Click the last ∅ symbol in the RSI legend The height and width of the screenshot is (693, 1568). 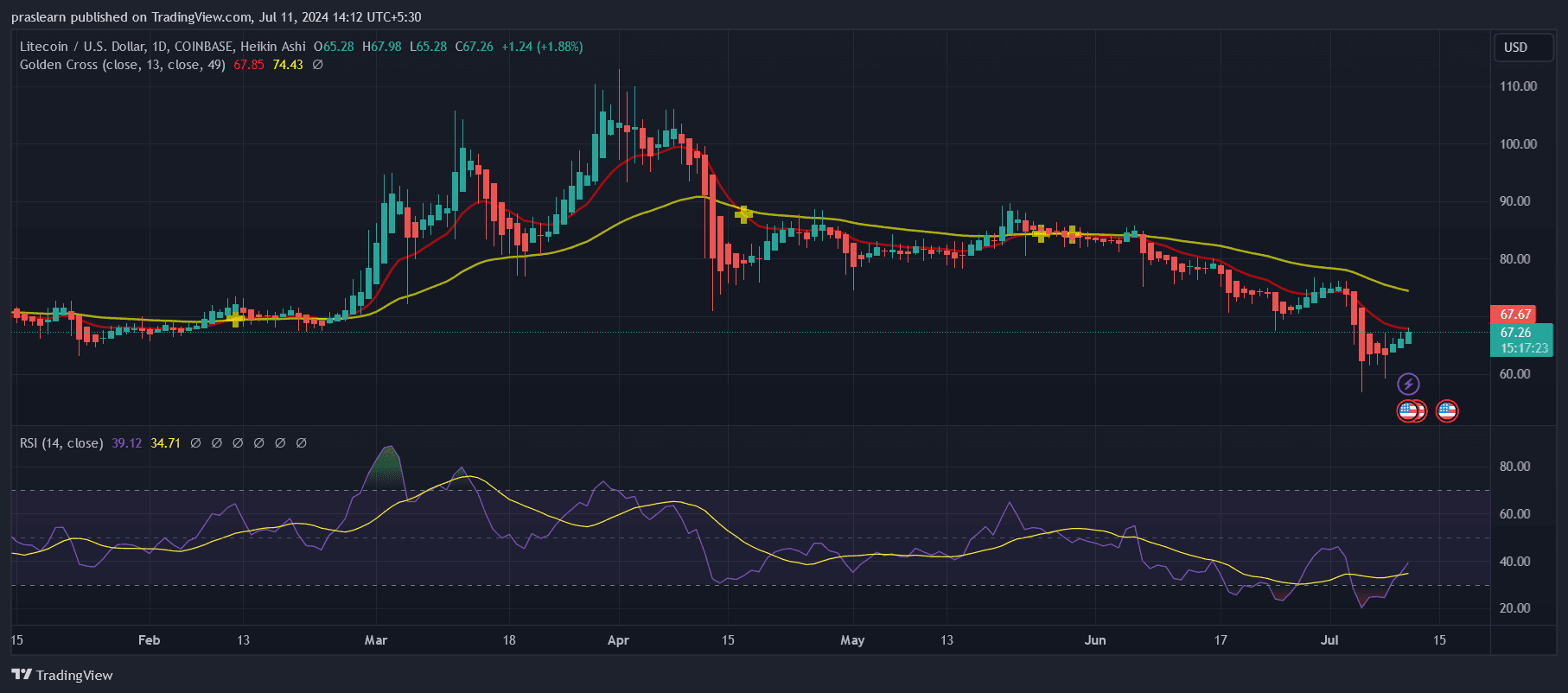[301, 443]
